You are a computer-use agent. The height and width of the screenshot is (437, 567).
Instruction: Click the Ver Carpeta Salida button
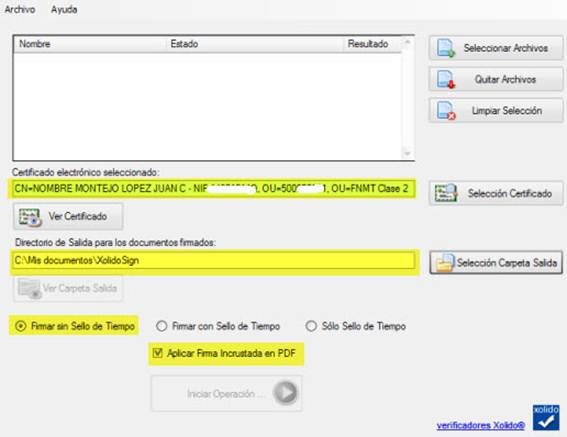pyautogui.click(x=68, y=288)
